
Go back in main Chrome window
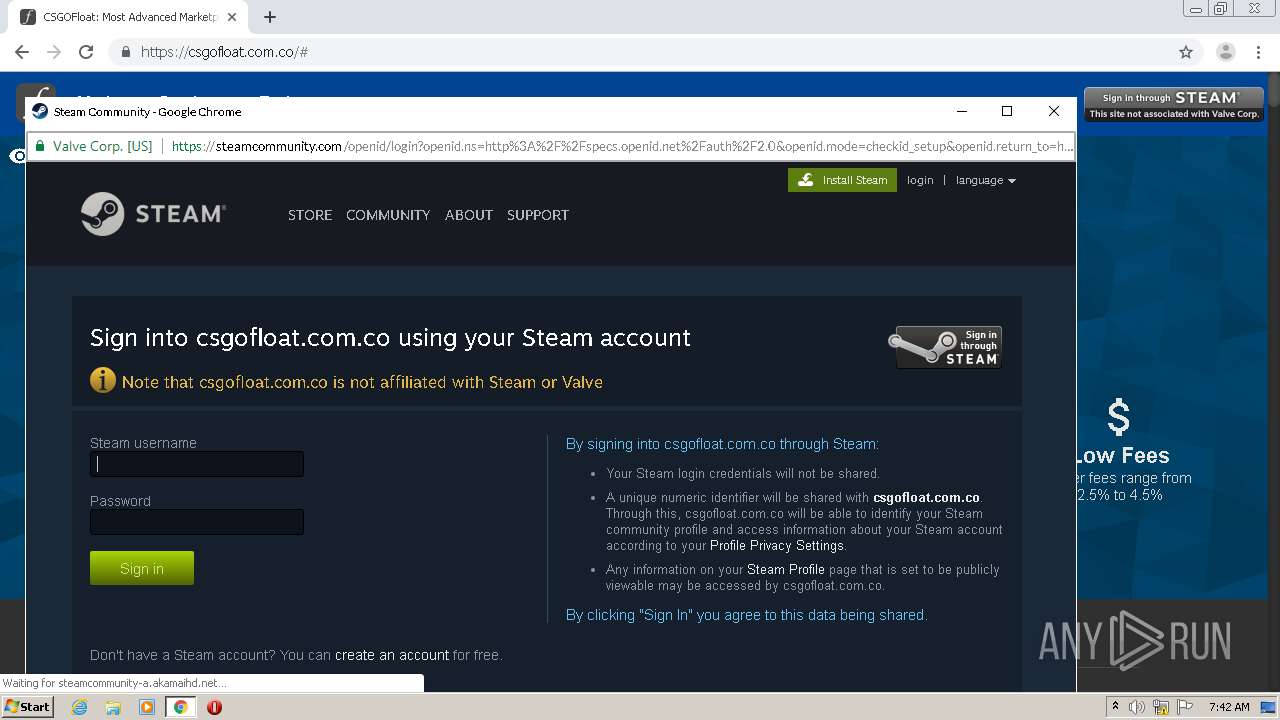click(22, 52)
